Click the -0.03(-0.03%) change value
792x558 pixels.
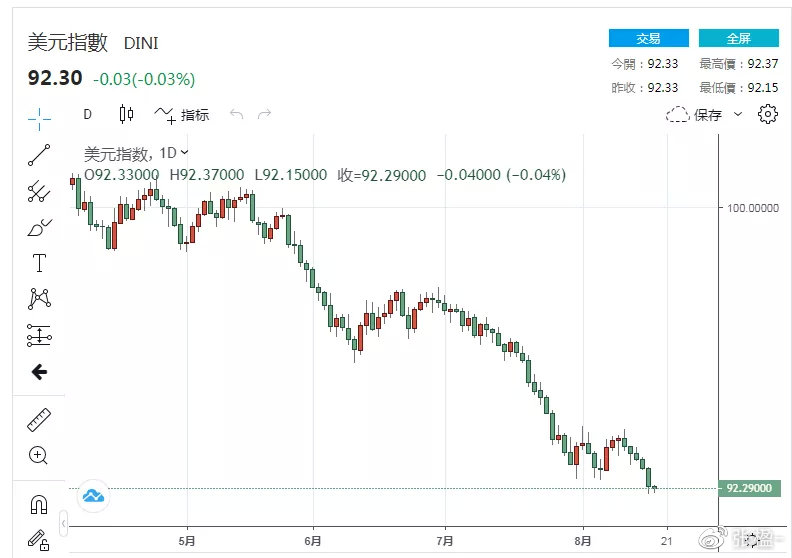click(x=144, y=79)
